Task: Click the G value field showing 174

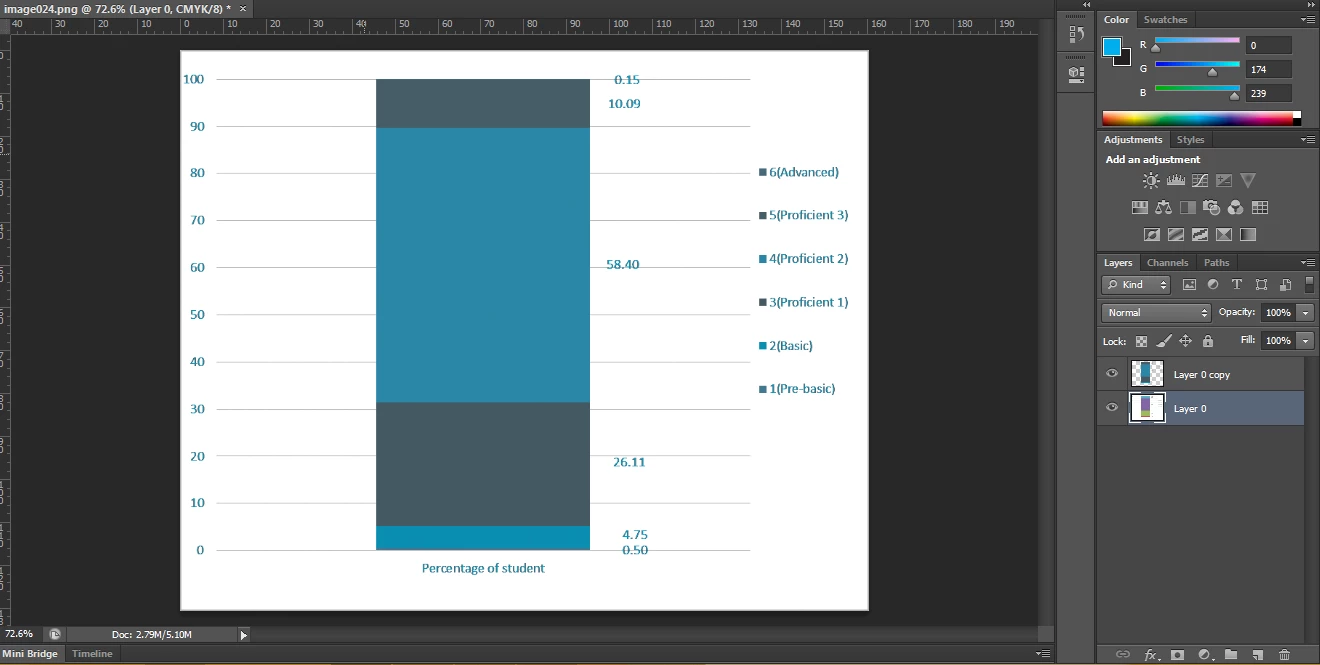Action: (1268, 69)
